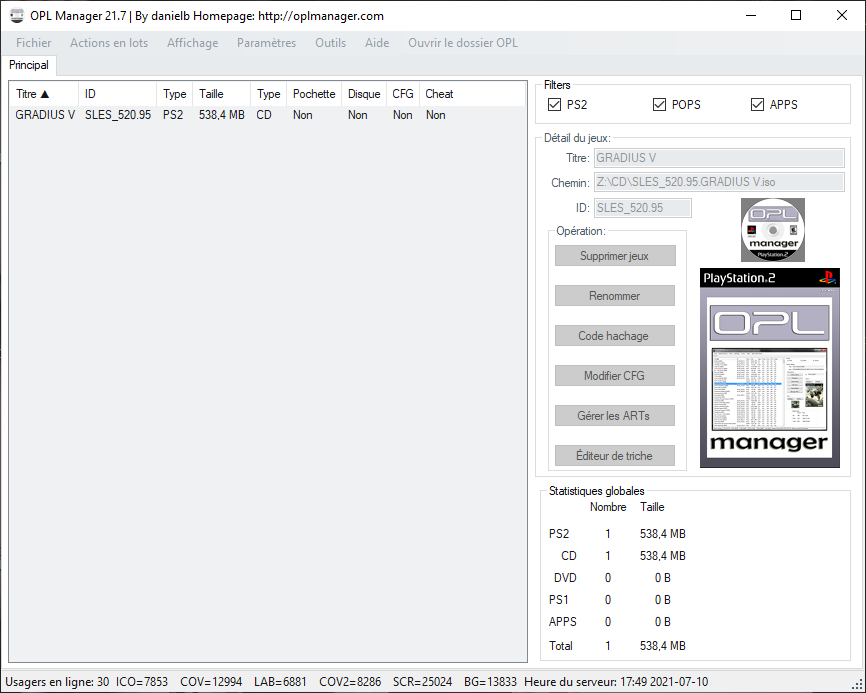Sort by Disque column header

coord(364,94)
